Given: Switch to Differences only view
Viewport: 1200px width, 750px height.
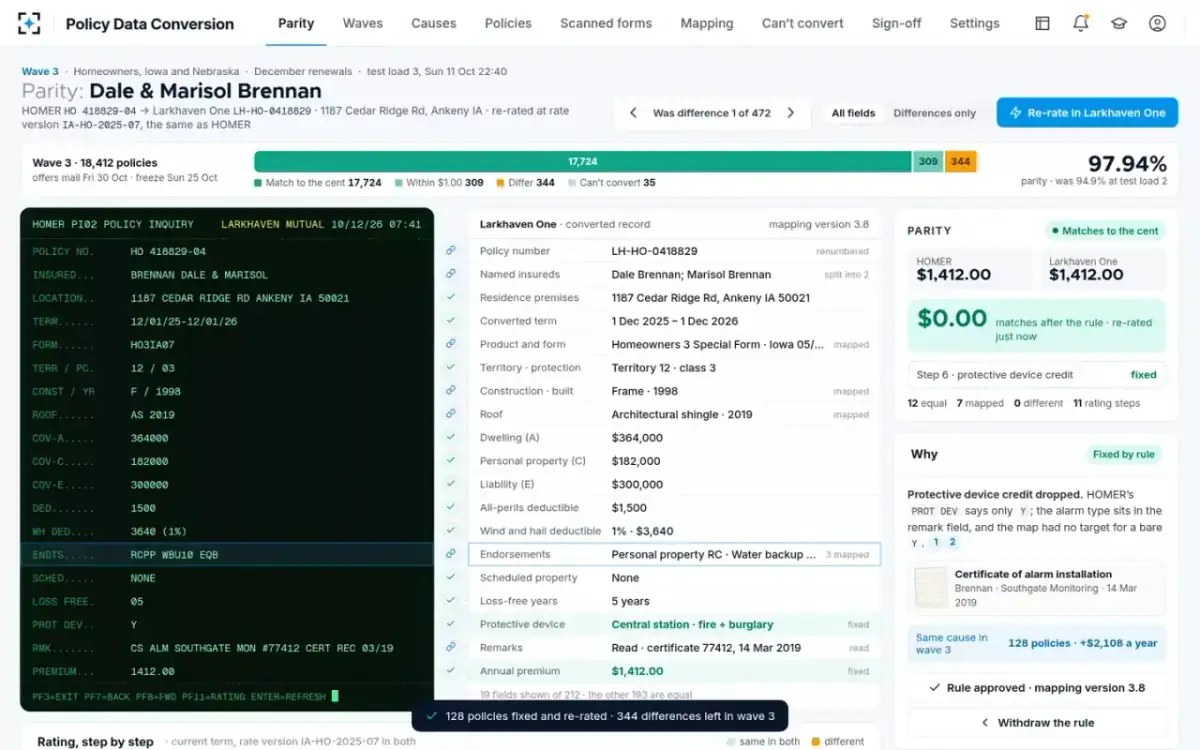Looking at the screenshot, I should [x=934, y=113].
